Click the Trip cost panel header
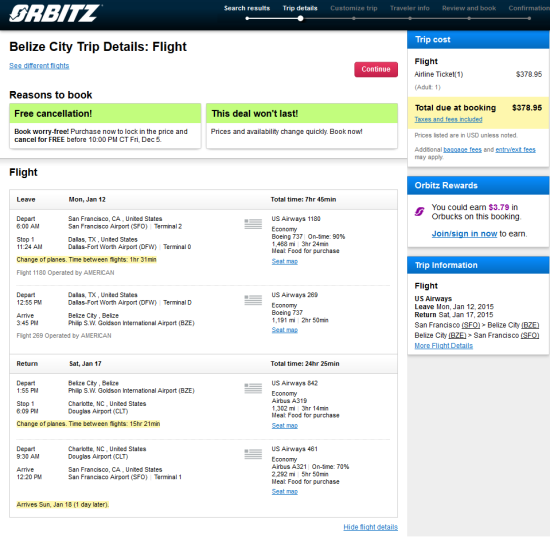The width and height of the screenshot is (550, 537). (x=478, y=39)
